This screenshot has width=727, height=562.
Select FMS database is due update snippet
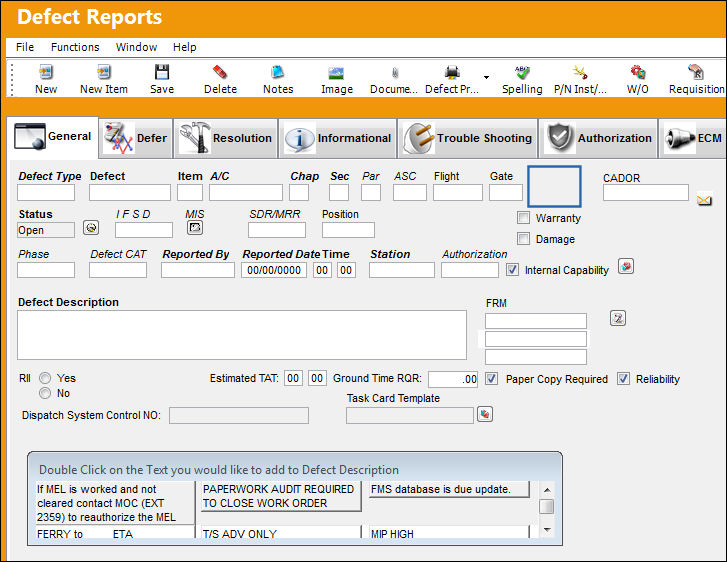click(x=449, y=489)
